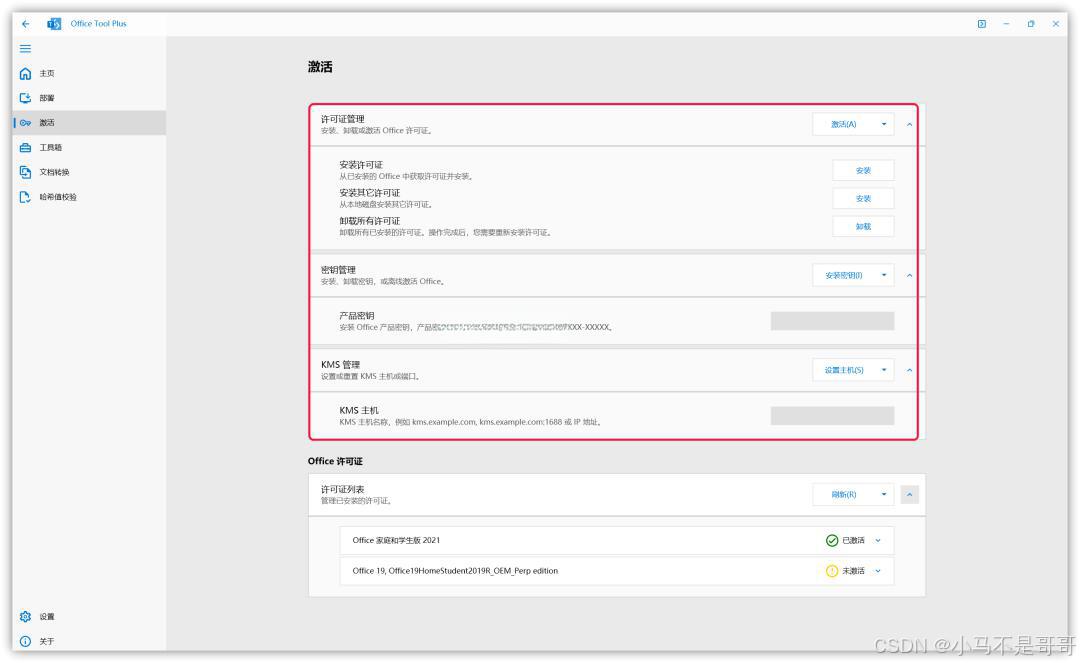
Task: Open 设置 settings at sidebar bottom
Action: pyautogui.click(x=90, y=616)
